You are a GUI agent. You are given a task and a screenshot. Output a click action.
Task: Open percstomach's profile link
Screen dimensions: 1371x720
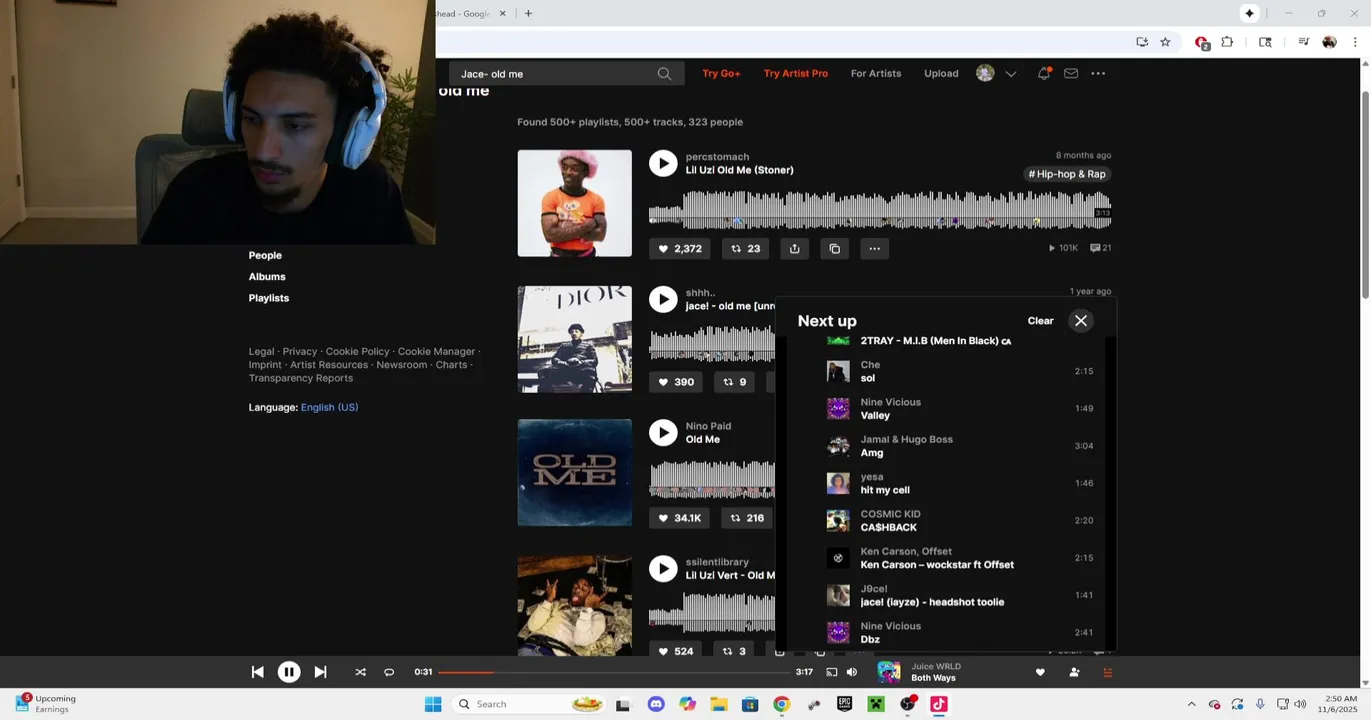[x=717, y=157]
